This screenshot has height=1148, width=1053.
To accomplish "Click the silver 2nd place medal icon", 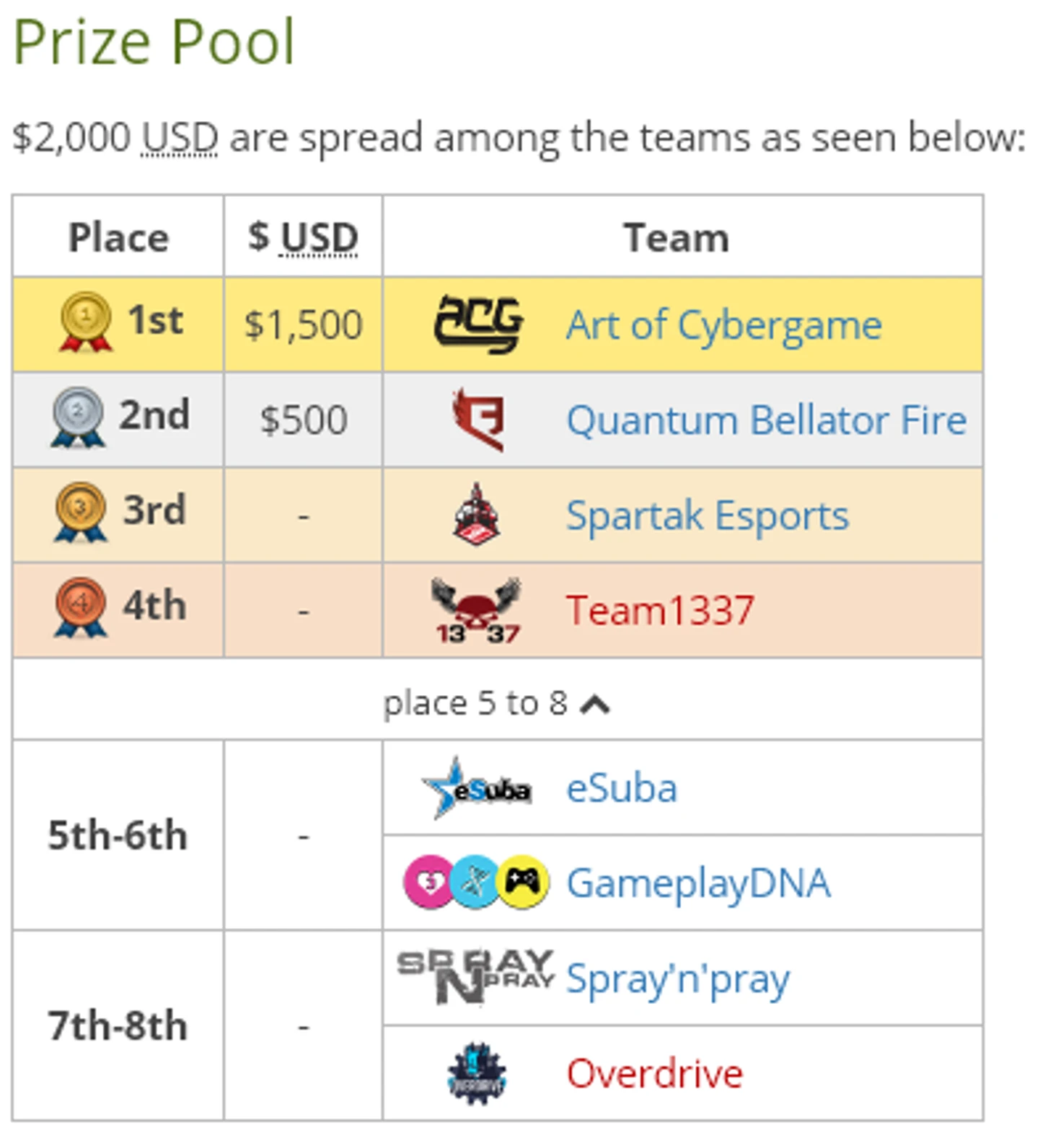I will click(78, 417).
